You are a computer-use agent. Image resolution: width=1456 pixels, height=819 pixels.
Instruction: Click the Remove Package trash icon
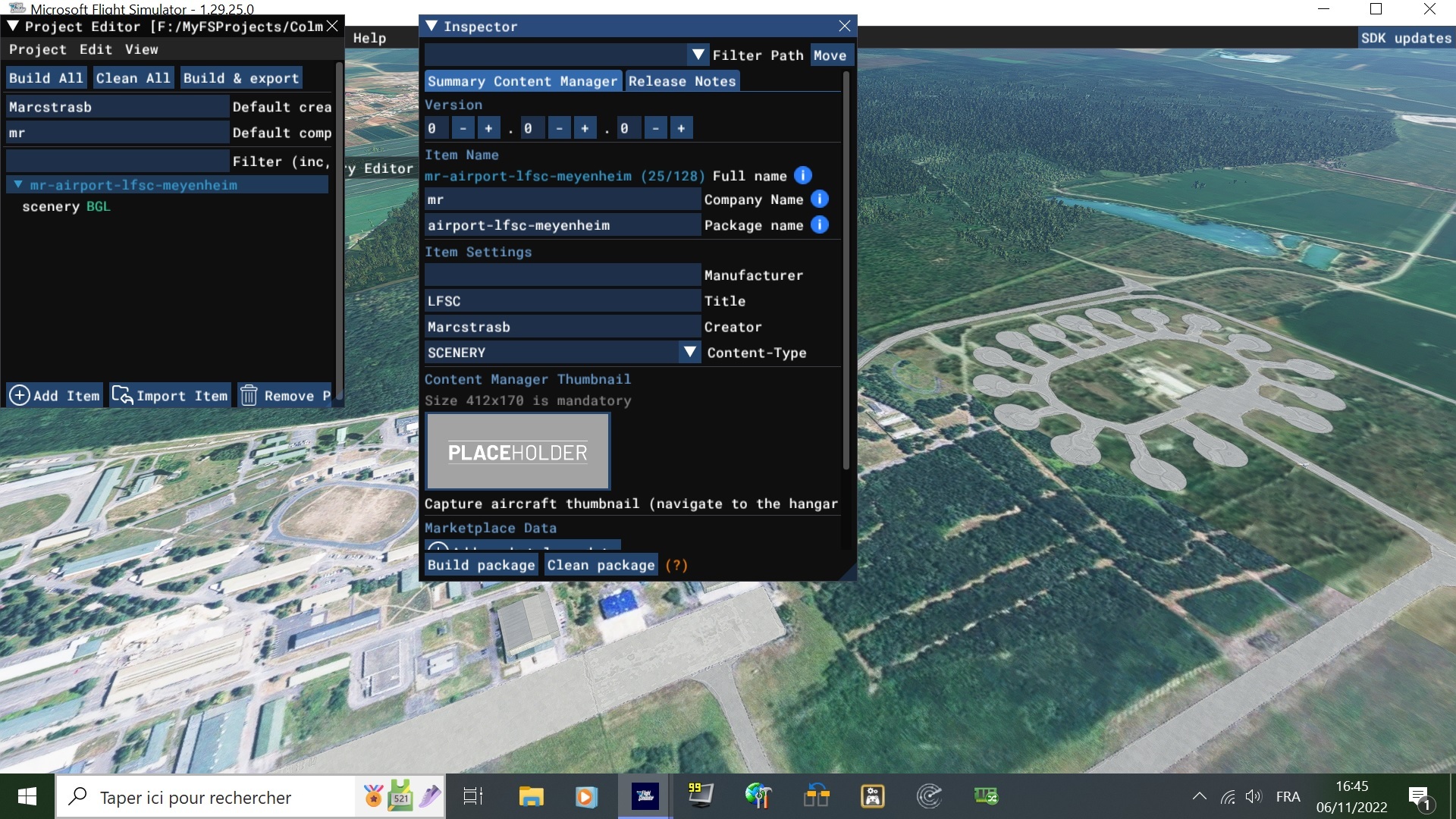pos(249,395)
